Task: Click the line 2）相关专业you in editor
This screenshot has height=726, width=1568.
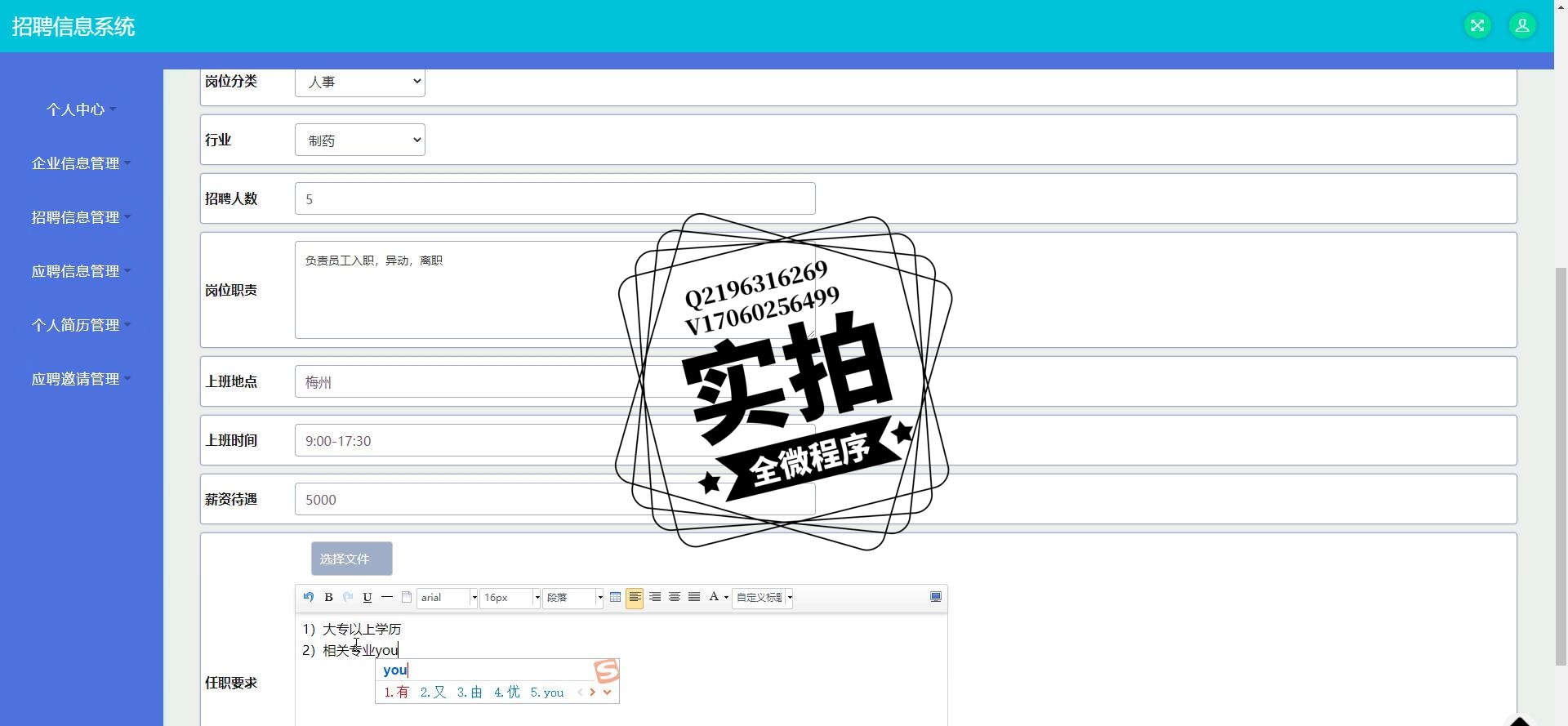Action: click(x=350, y=650)
